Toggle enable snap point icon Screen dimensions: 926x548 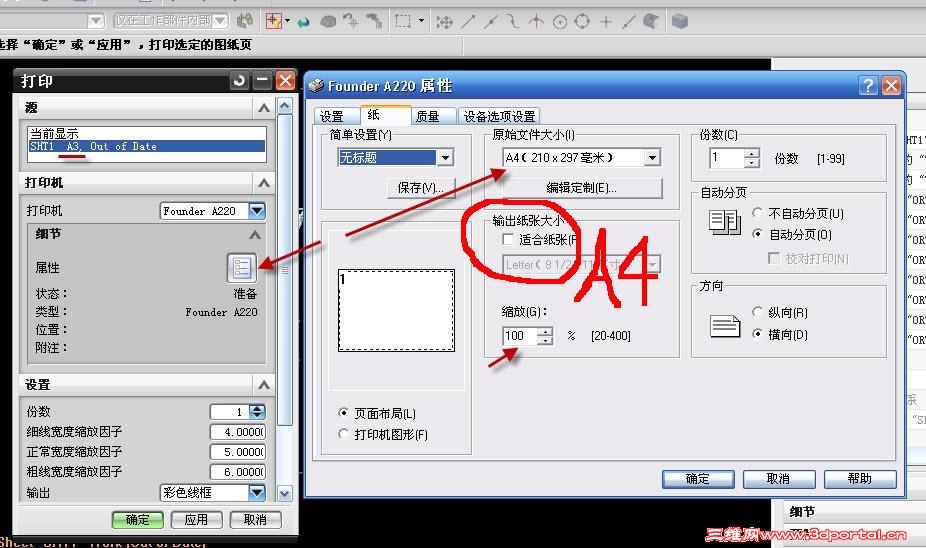click(x=444, y=22)
